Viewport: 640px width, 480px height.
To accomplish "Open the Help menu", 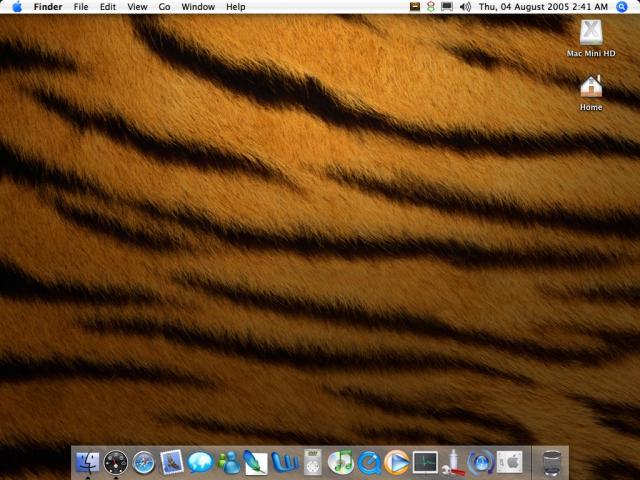I will (236, 7).
